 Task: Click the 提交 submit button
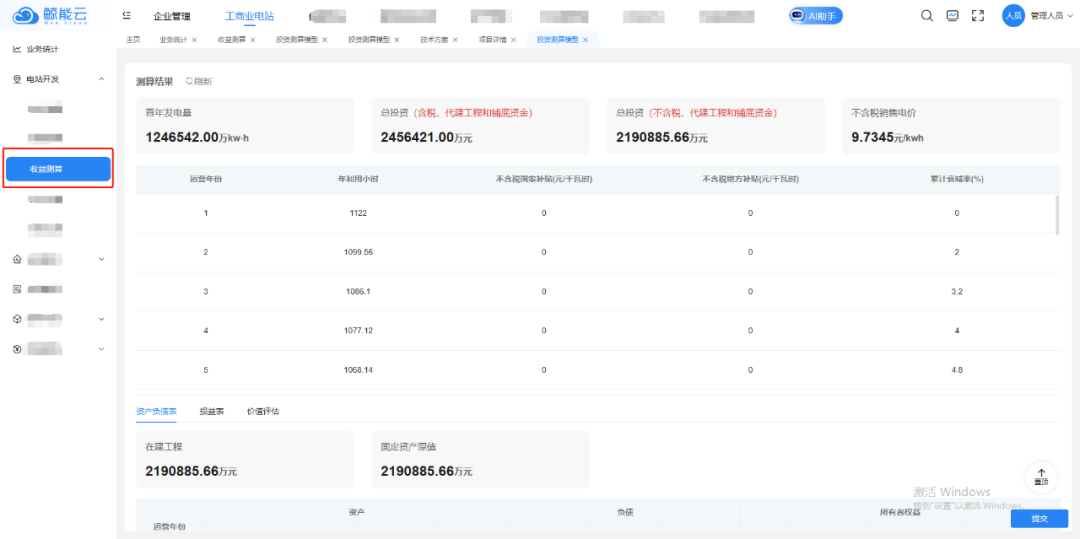click(1039, 518)
